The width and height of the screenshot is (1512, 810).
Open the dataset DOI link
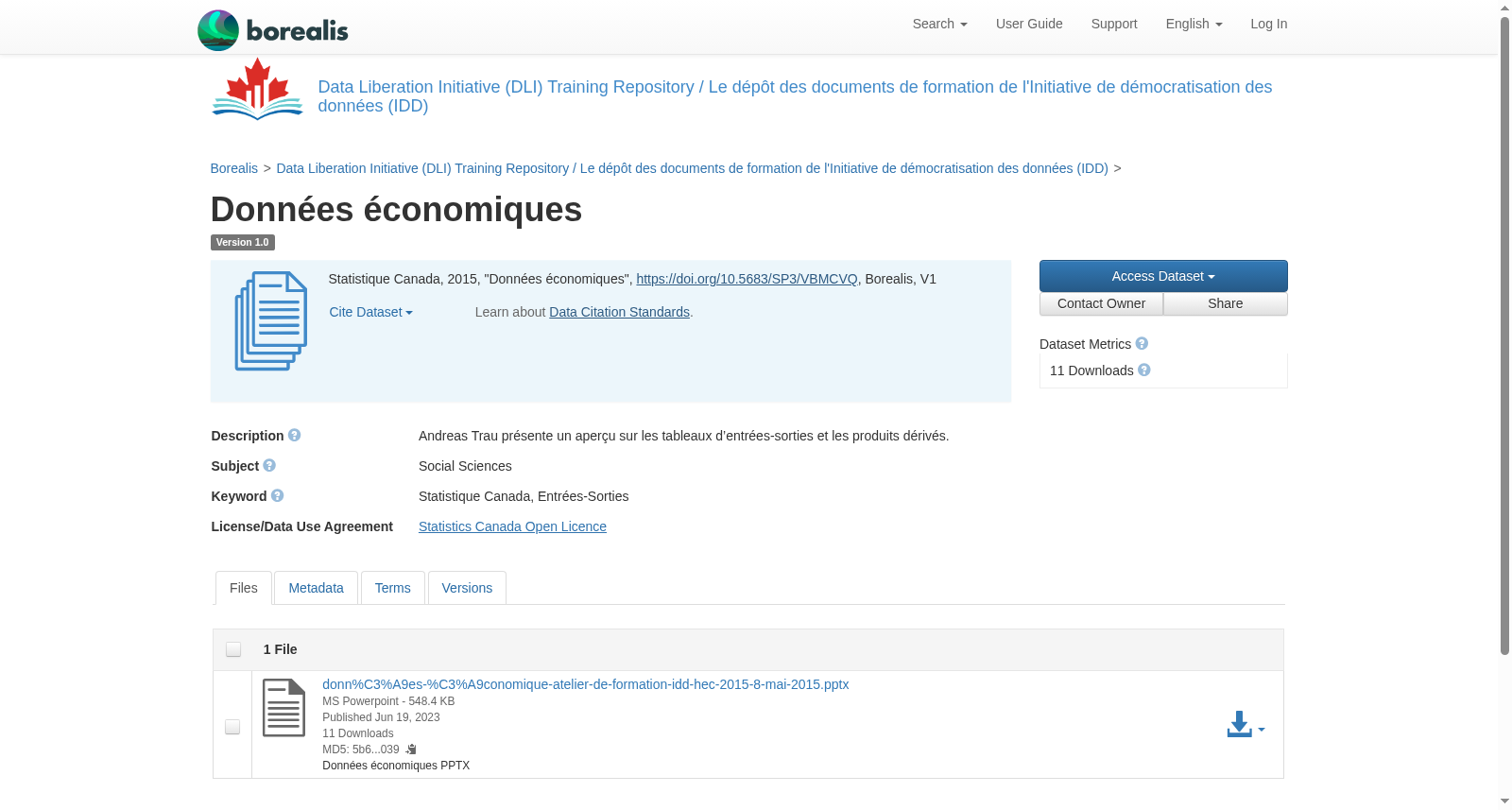747,279
